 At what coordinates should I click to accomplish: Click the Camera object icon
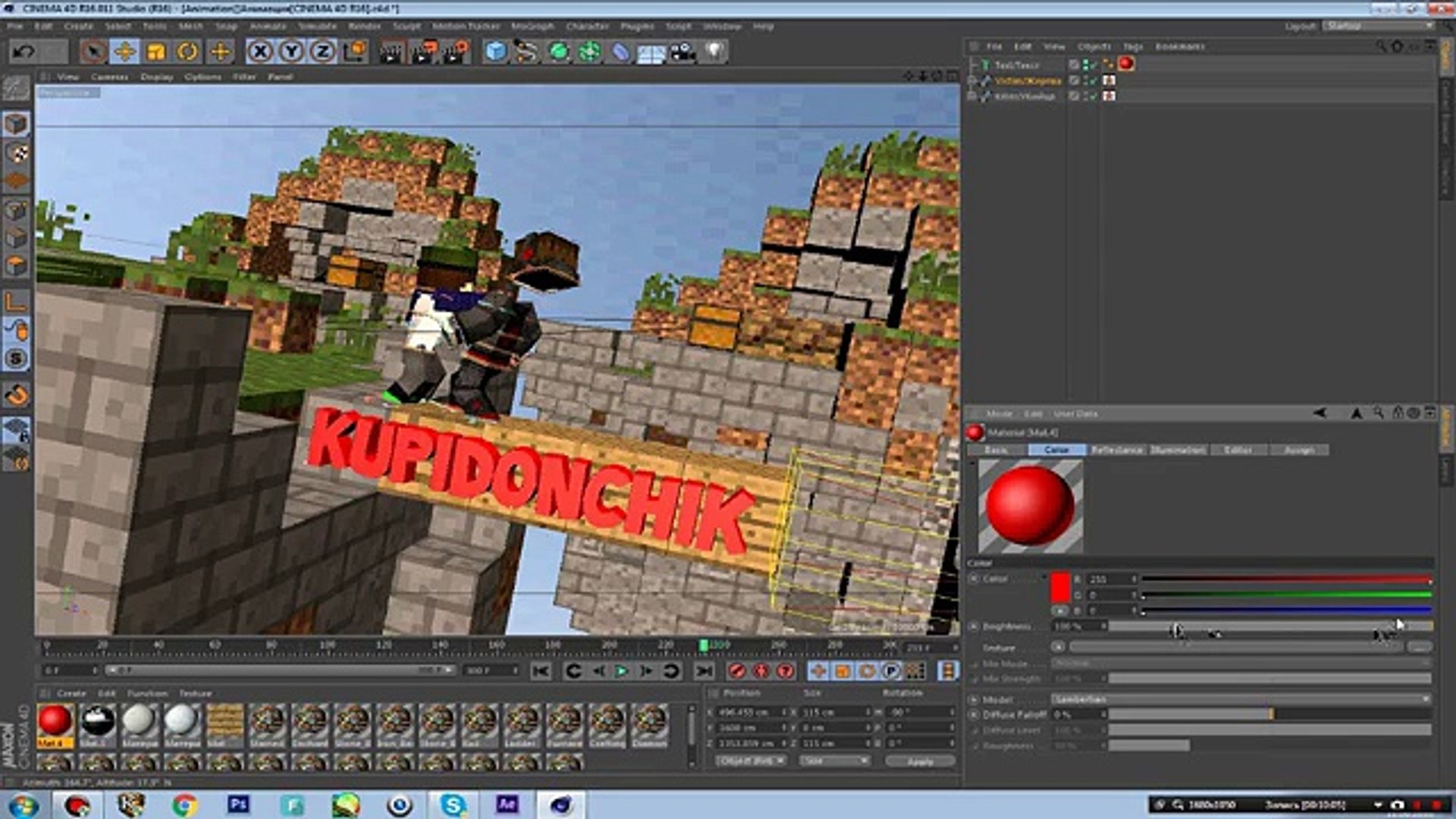(x=682, y=52)
